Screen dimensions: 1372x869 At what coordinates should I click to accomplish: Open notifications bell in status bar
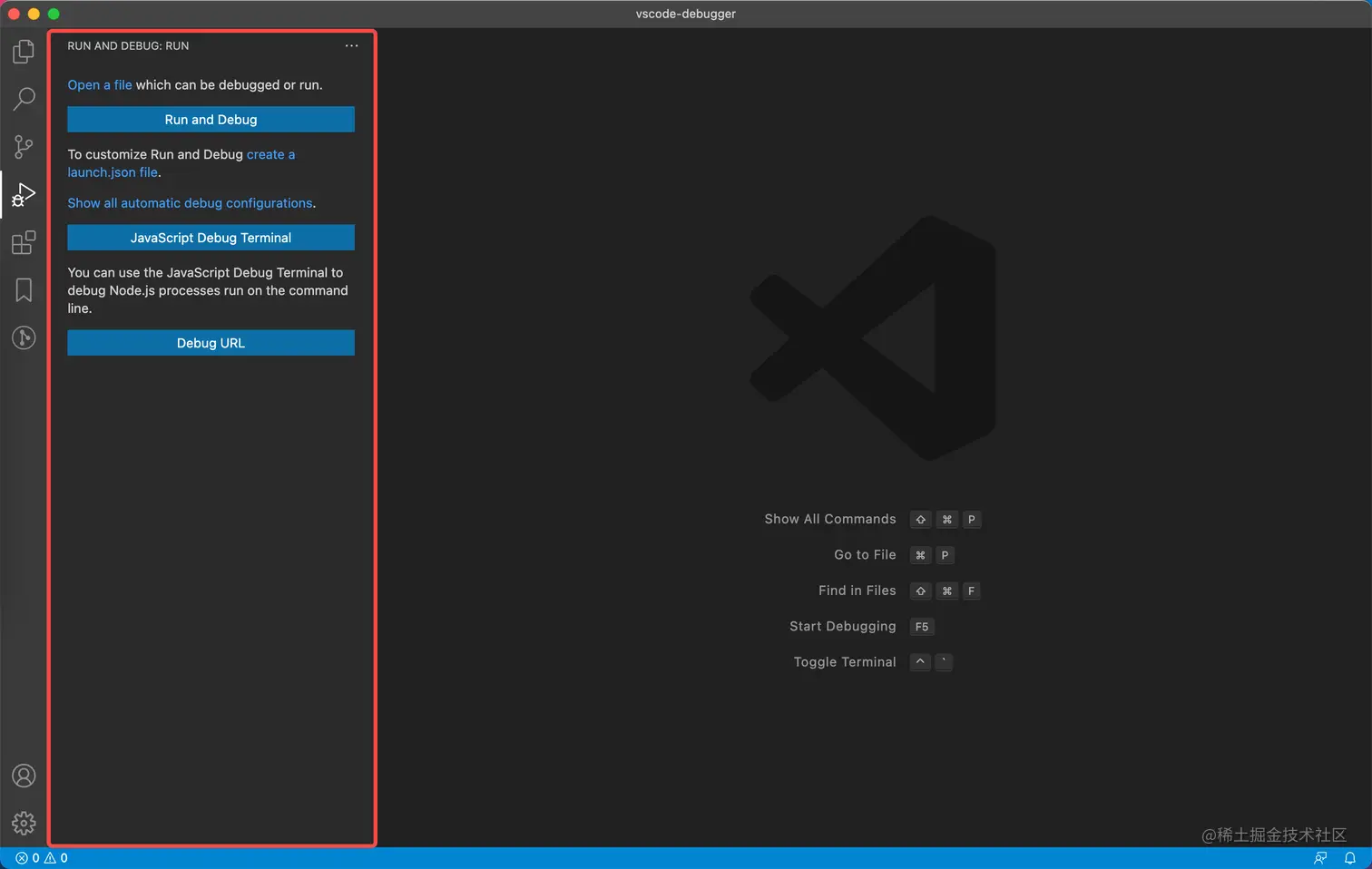tap(1350, 858)
